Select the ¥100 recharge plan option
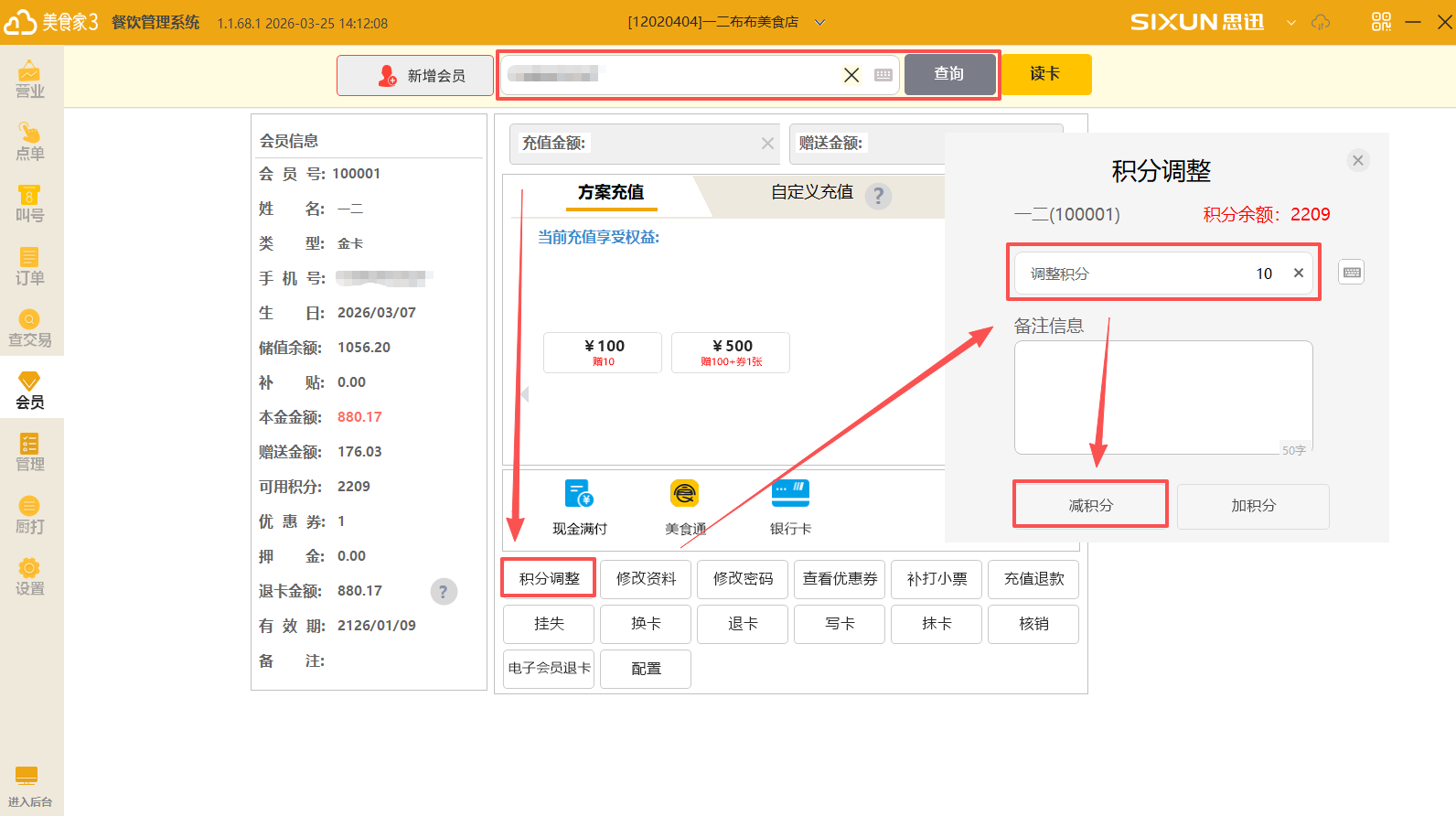Viewport: 1456px width, 816px height. (603, 352)
